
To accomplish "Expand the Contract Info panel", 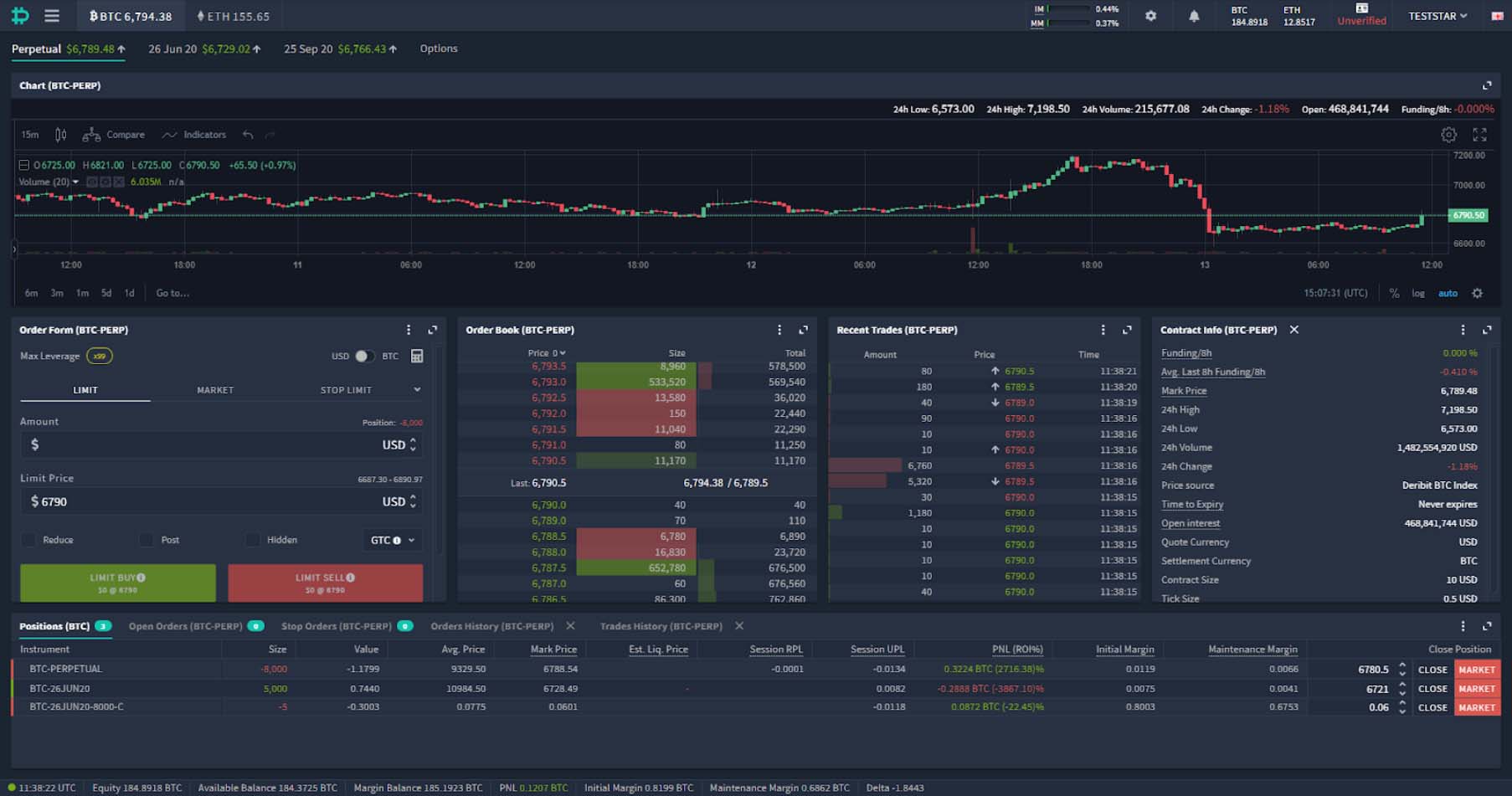I will coord(1487,330).
